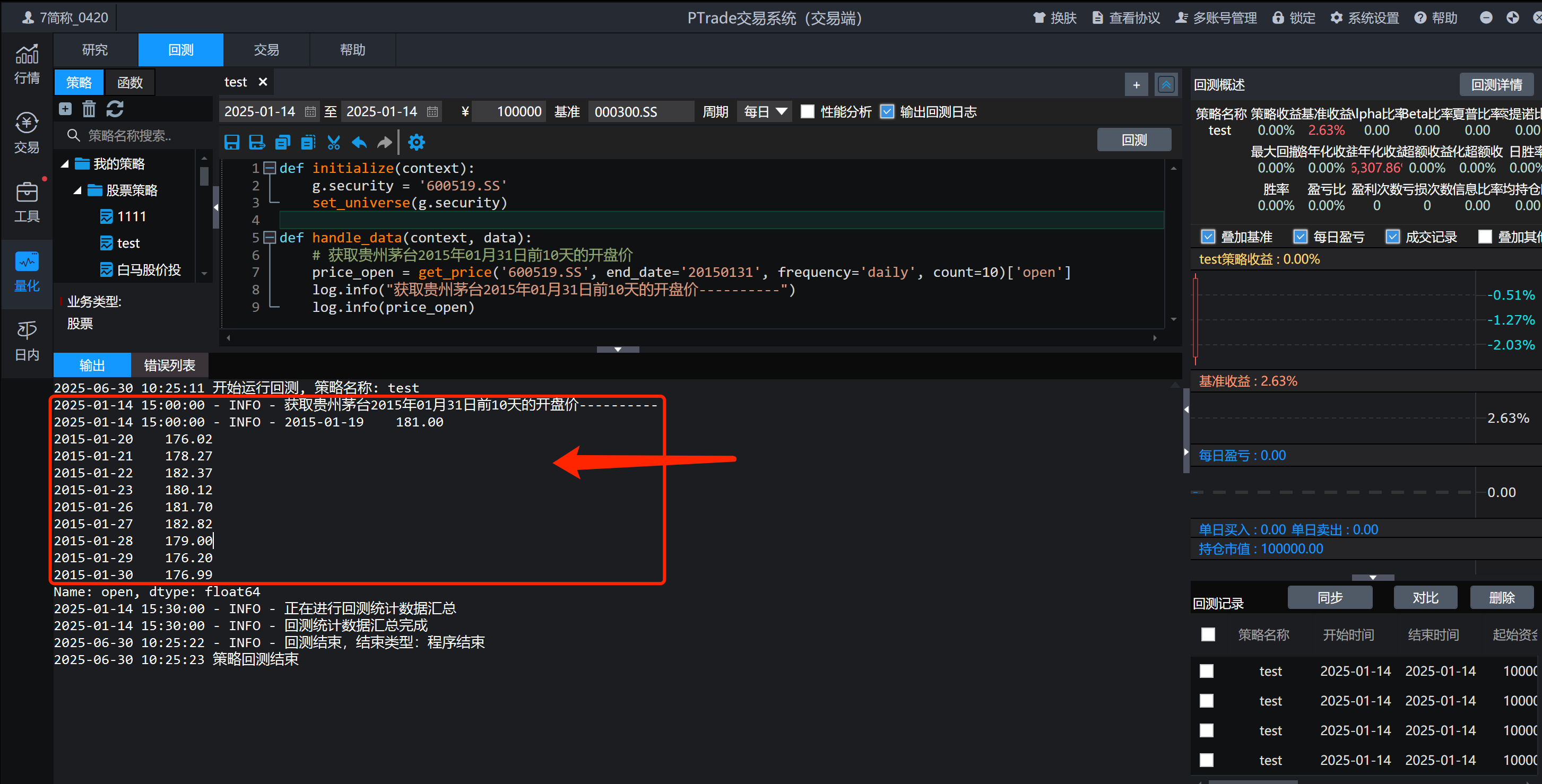Open editor settings gear icon
Image resolution: width=1542 pixels, height=784 pixels.
[416, 143]
